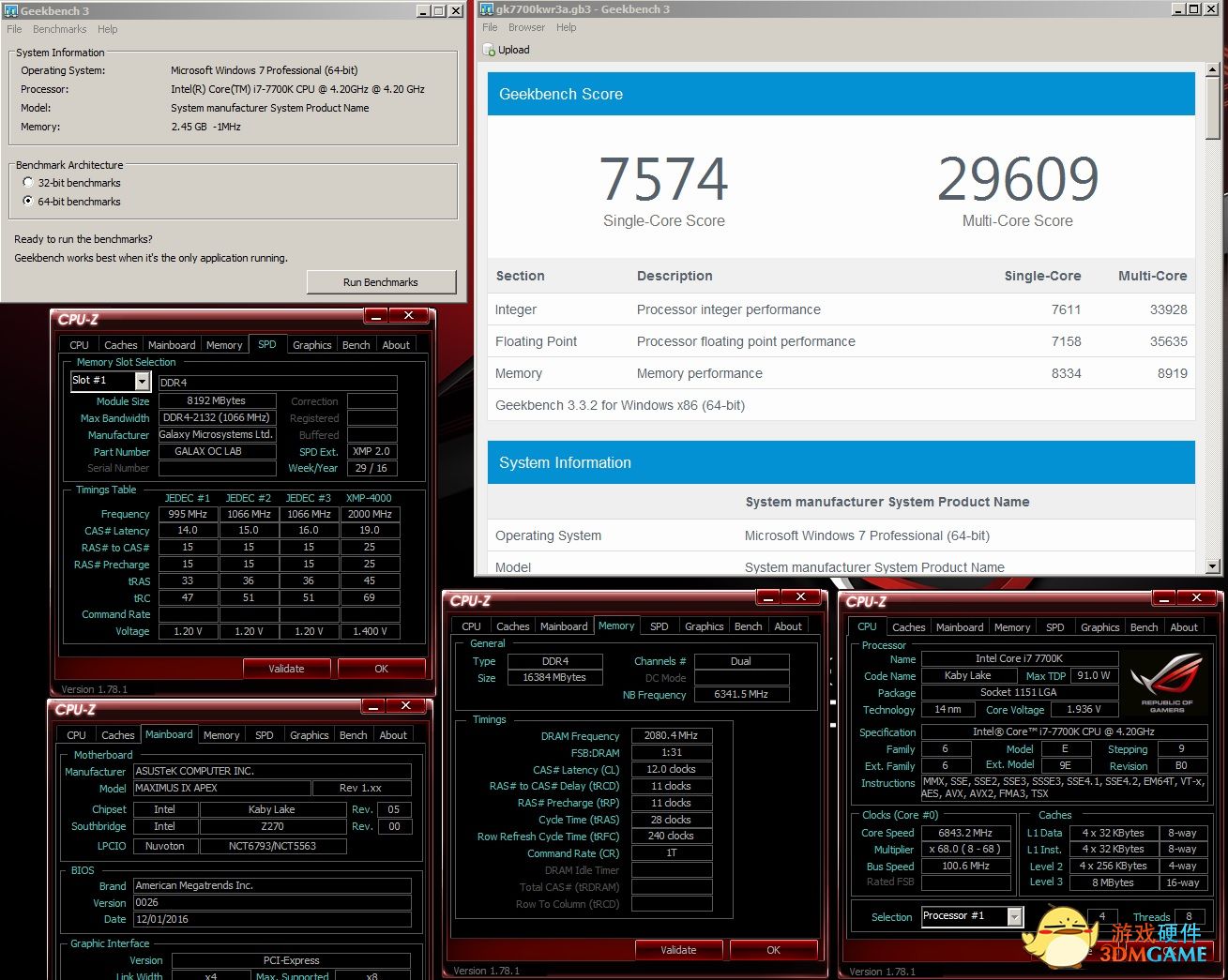Viewport: 1228px width, 980px height.
Task: Click the scroll down arrow in results window
Action: point(1212,565)
